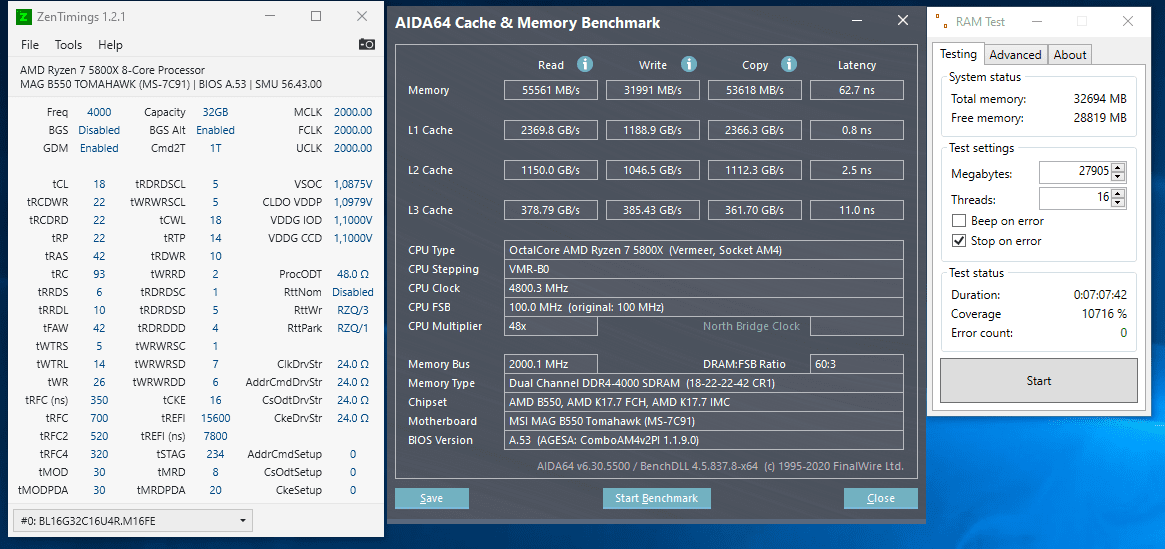Click CPU Stepping VMR-B0 field

coord(704,269)
